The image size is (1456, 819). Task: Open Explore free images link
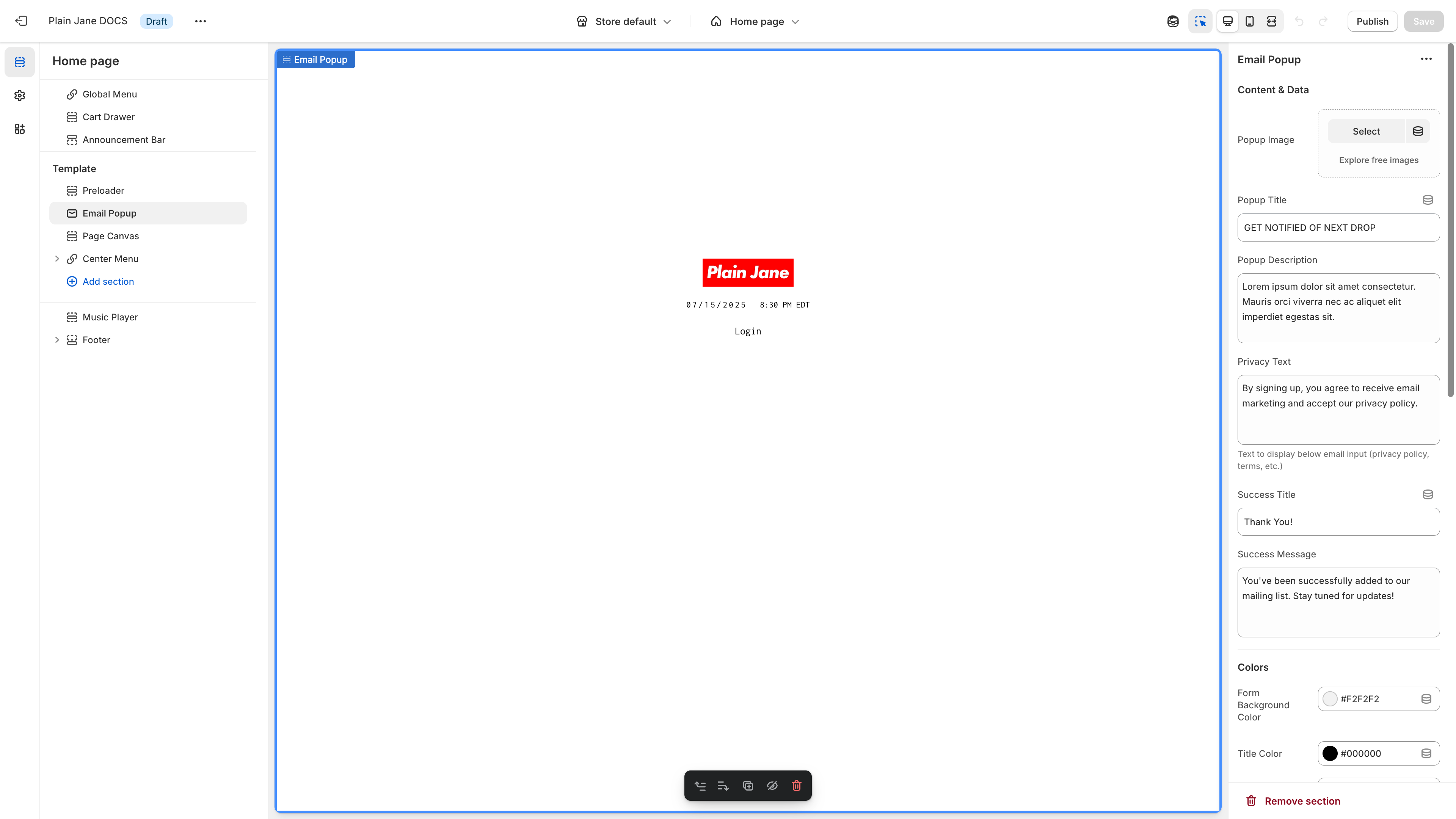click(1378, 160)
